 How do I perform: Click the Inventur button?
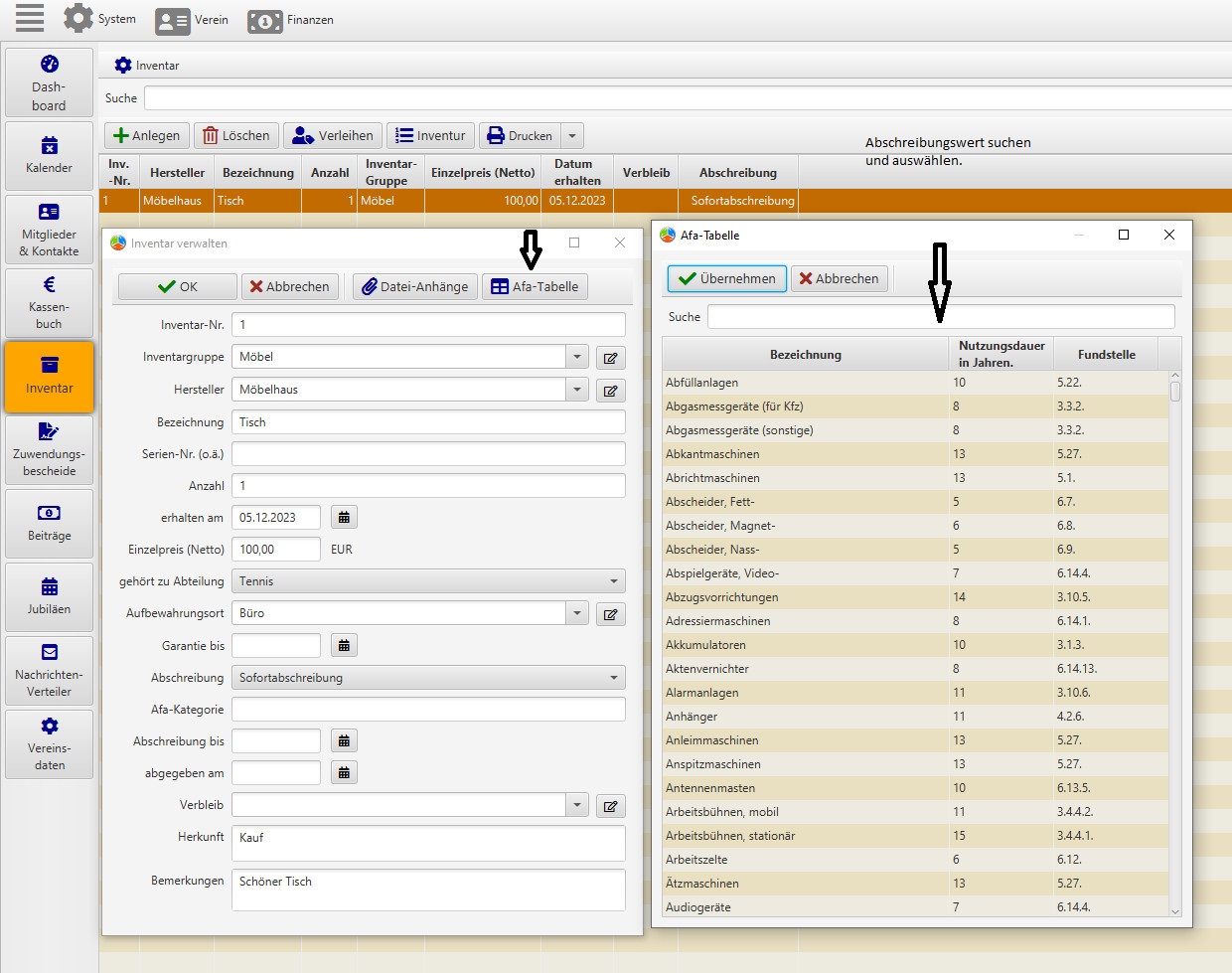coord(430,135)
